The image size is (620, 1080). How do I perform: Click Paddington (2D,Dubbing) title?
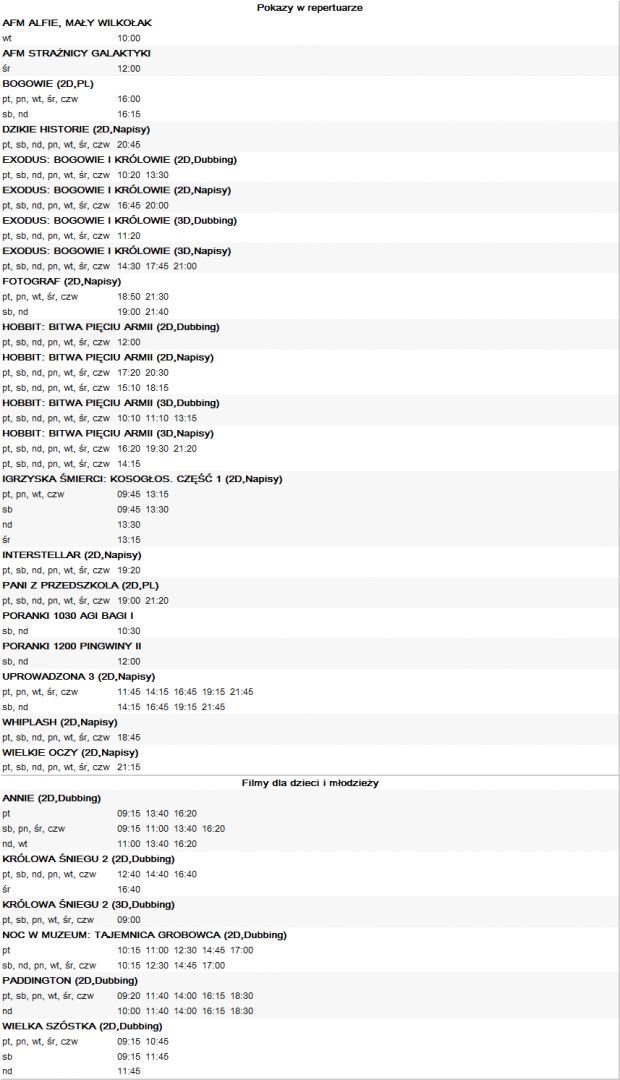(x=70, y=980)
